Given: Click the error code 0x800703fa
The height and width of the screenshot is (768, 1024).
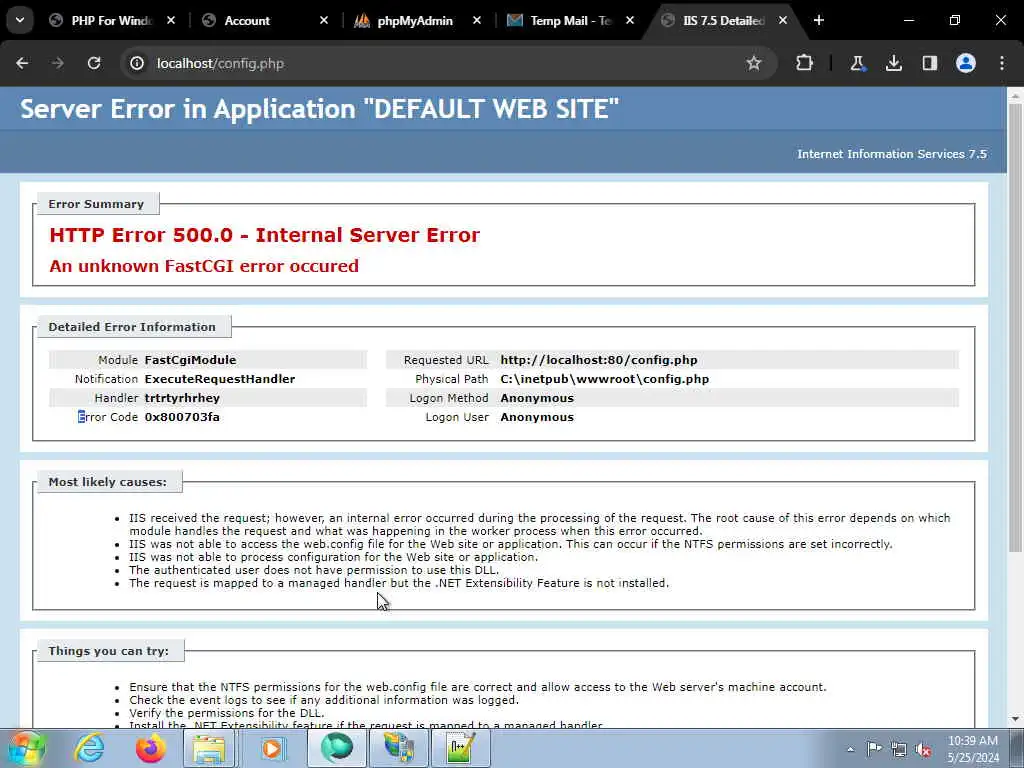Looking at the screenshot, I should [182, 417].
